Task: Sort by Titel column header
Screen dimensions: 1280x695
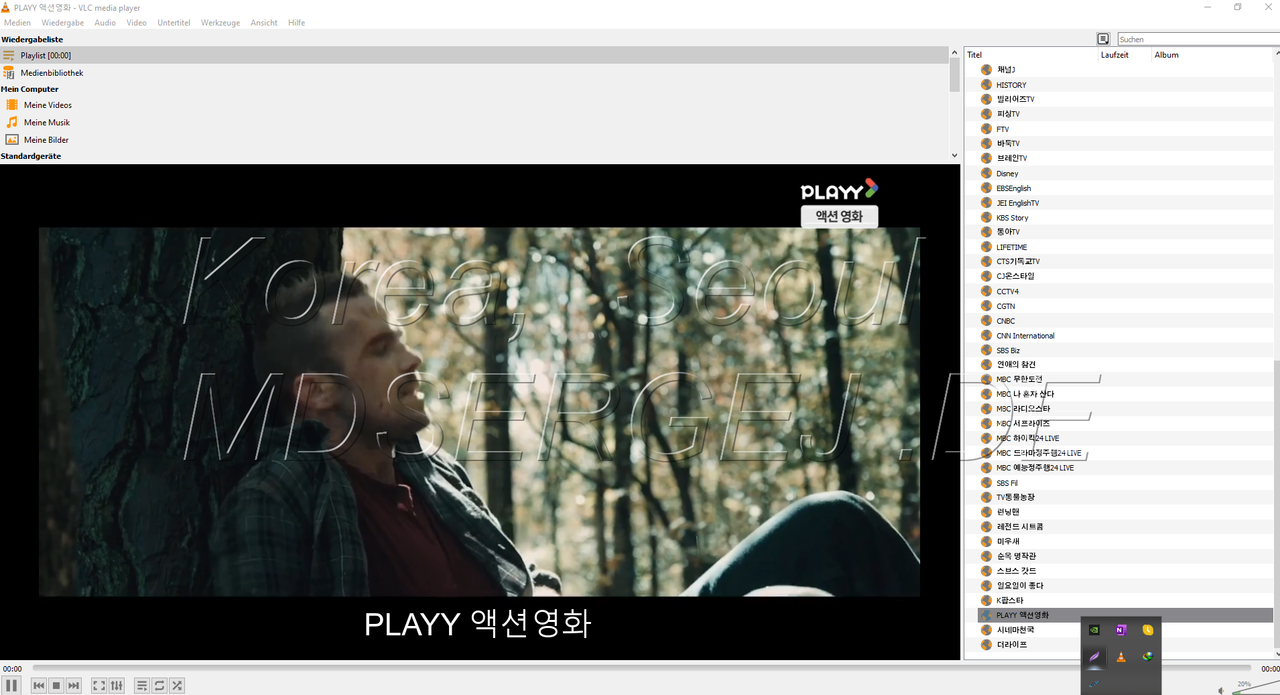Action: coord(1031,55)
